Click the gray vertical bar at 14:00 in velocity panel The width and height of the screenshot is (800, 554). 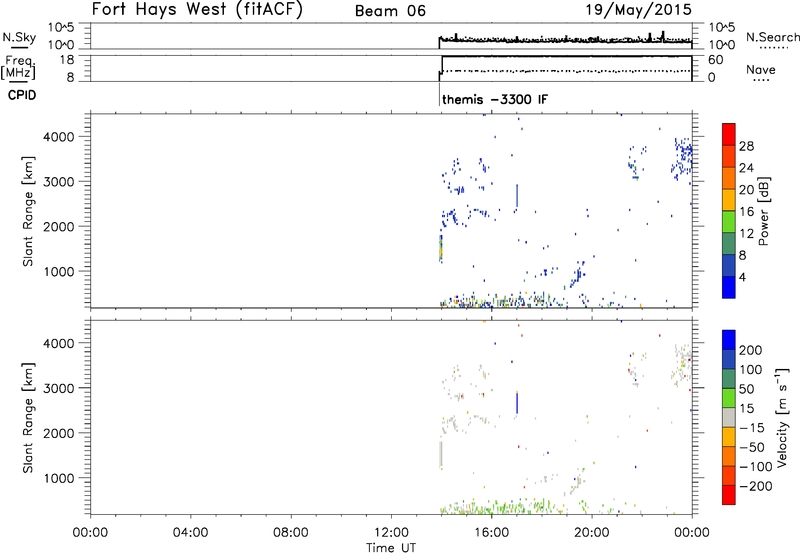441,454
